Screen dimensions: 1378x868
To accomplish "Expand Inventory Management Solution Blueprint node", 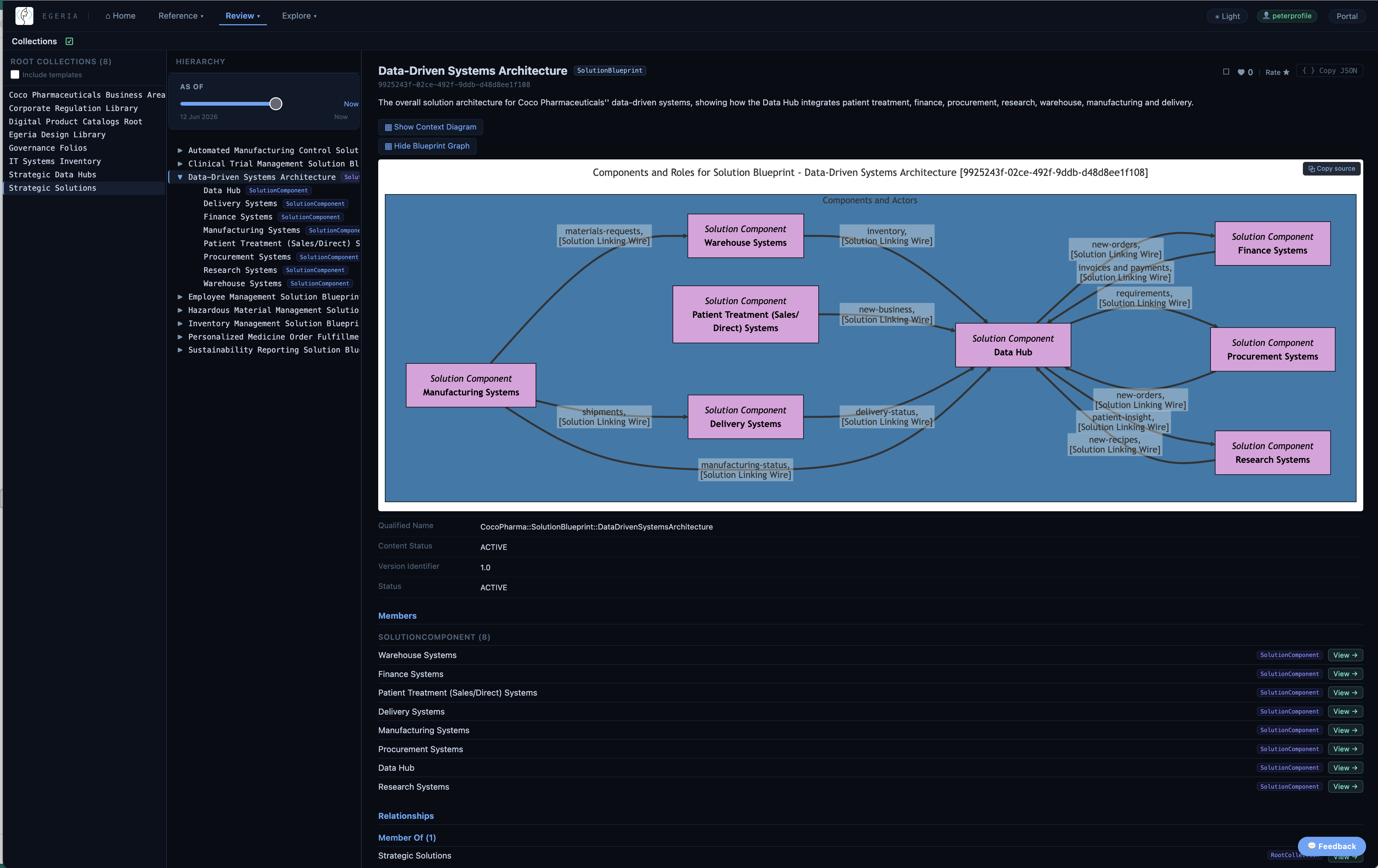I will (180, 323).
